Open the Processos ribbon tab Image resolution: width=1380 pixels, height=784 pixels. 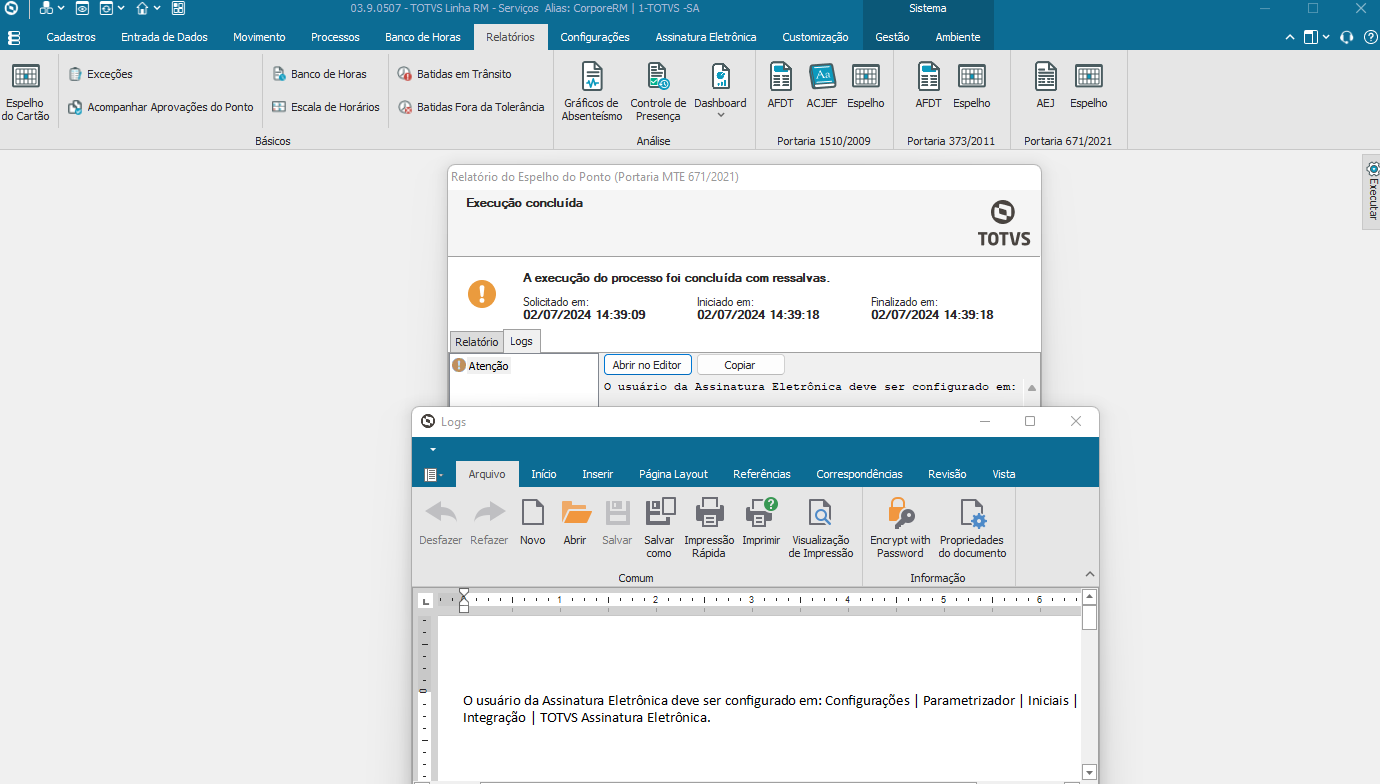click(335, 37)
